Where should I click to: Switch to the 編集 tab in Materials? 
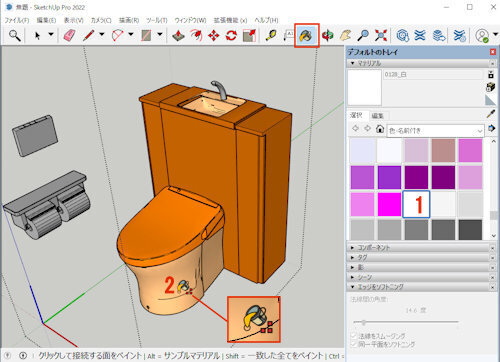377,116
